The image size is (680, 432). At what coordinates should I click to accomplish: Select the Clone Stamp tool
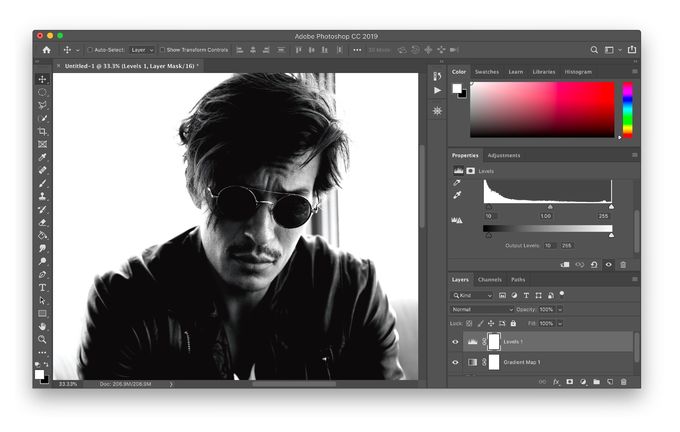click(x=42, y=196)
